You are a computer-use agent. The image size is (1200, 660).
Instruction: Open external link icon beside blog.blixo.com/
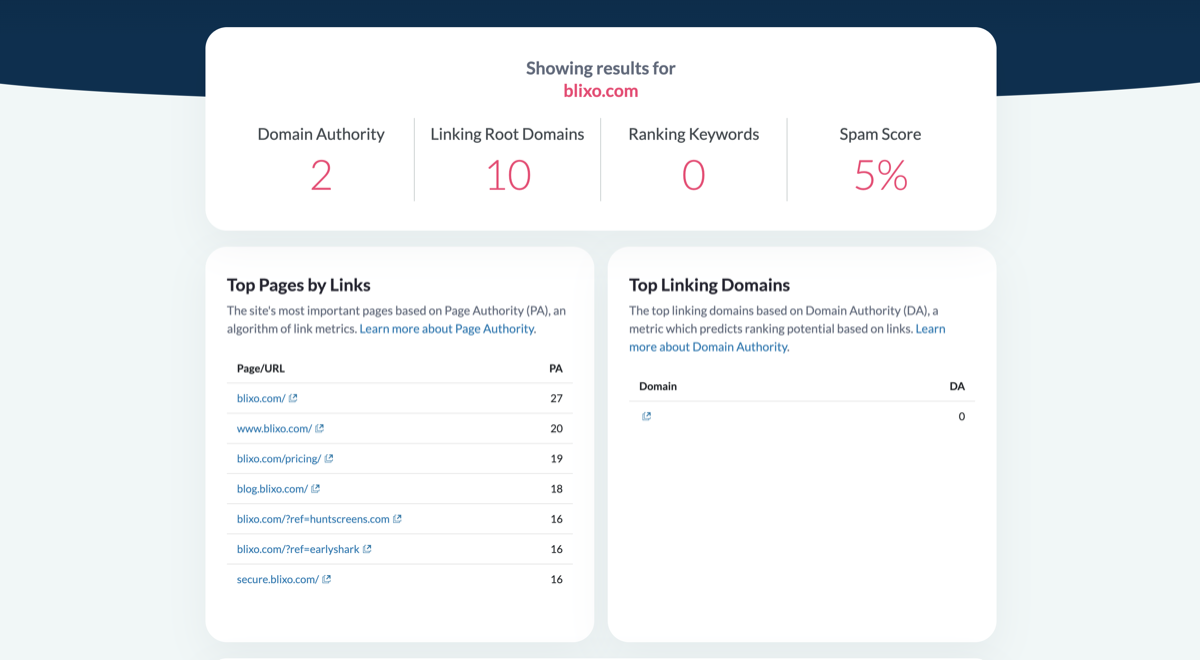coord(316,488)
